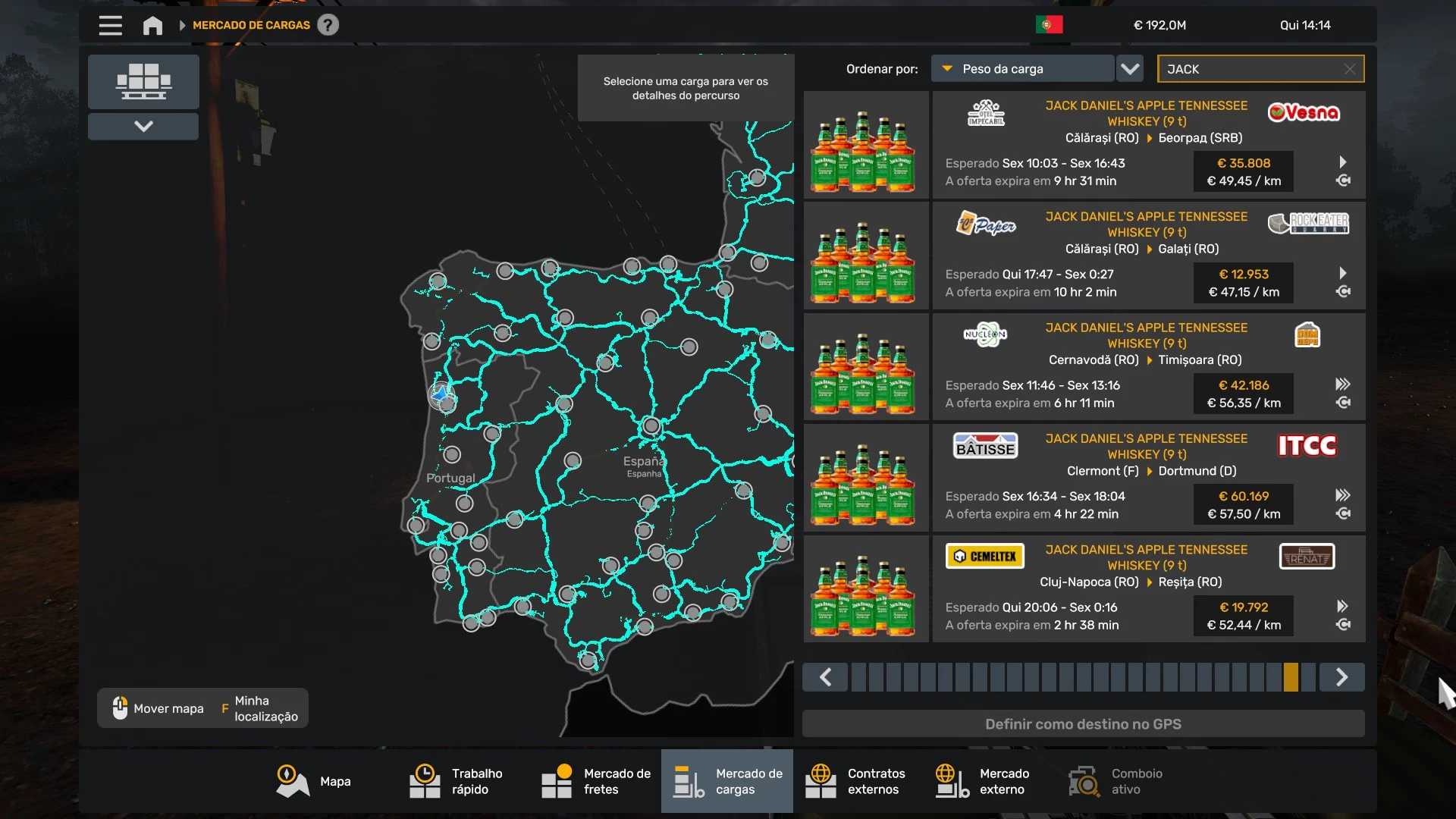This screenshot has width=1456, height=819.
Task: Open the Peso da carga sort dropdown
Action: click(1022, 69)
